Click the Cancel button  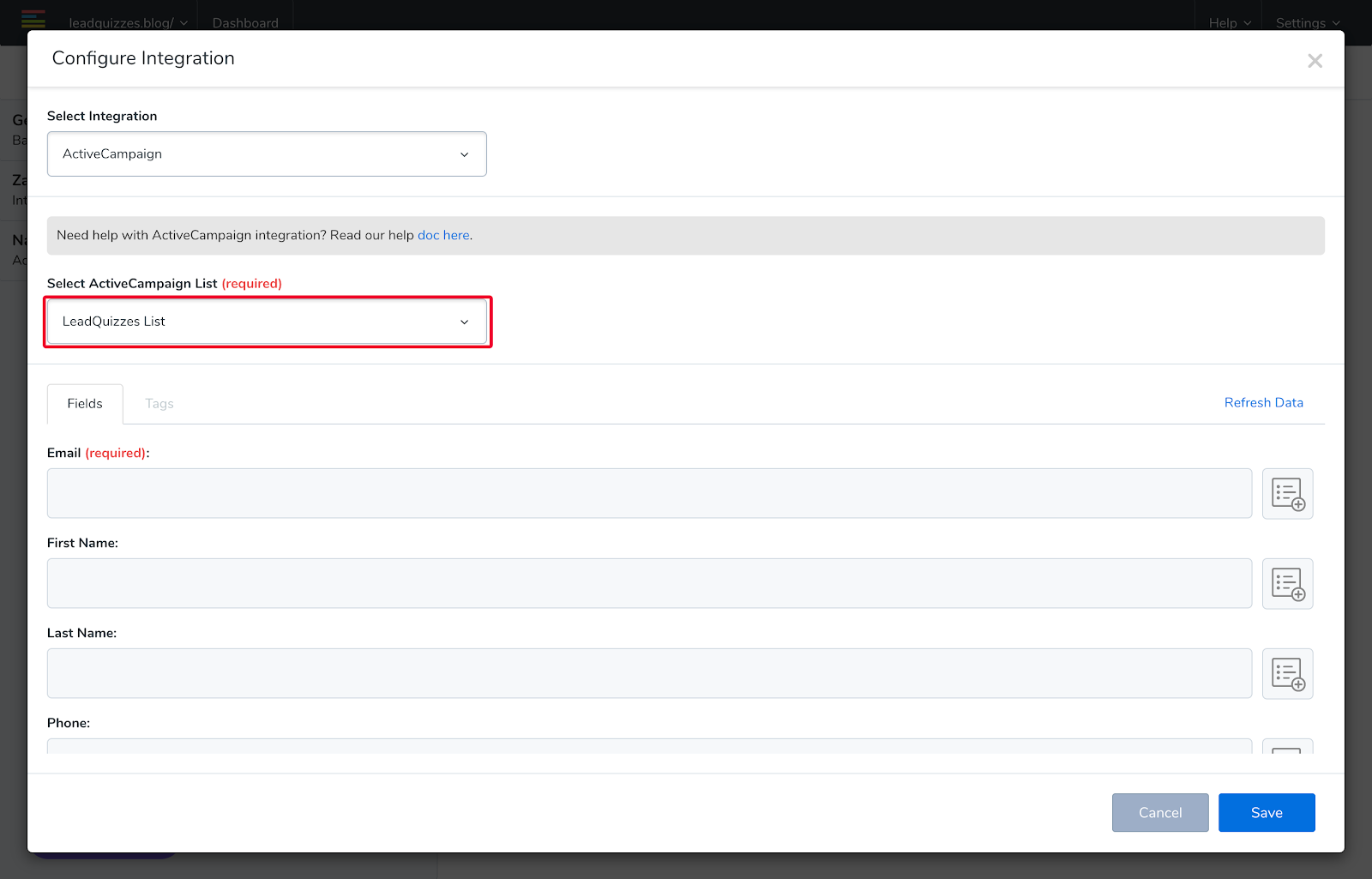[1160, 813]
